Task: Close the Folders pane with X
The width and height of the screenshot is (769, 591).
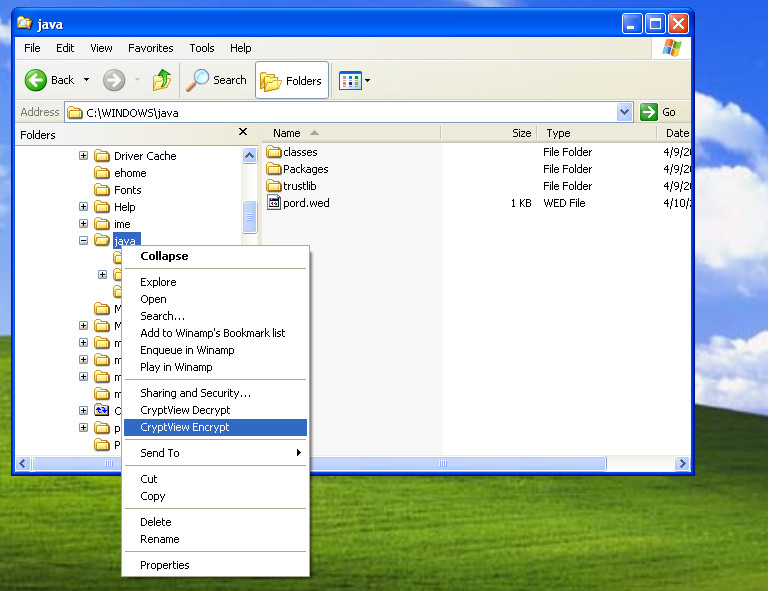Action: tap(242, 132)
